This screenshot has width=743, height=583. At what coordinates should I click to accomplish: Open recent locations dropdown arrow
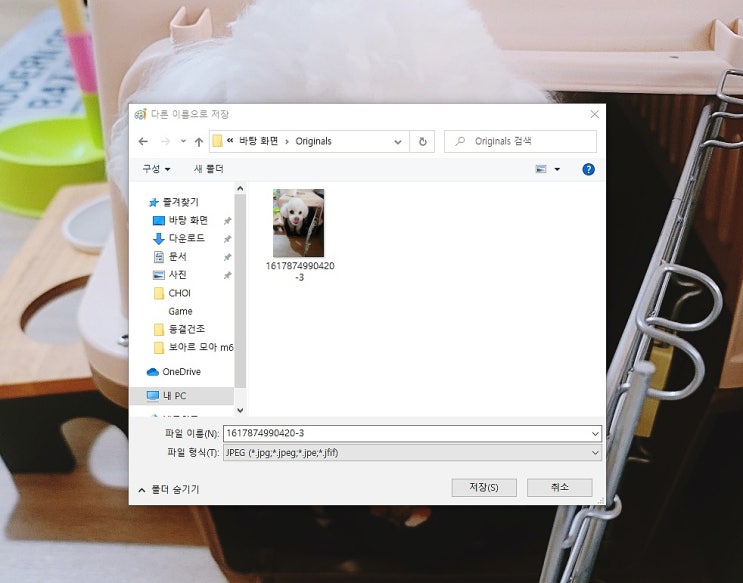[183, 141]
